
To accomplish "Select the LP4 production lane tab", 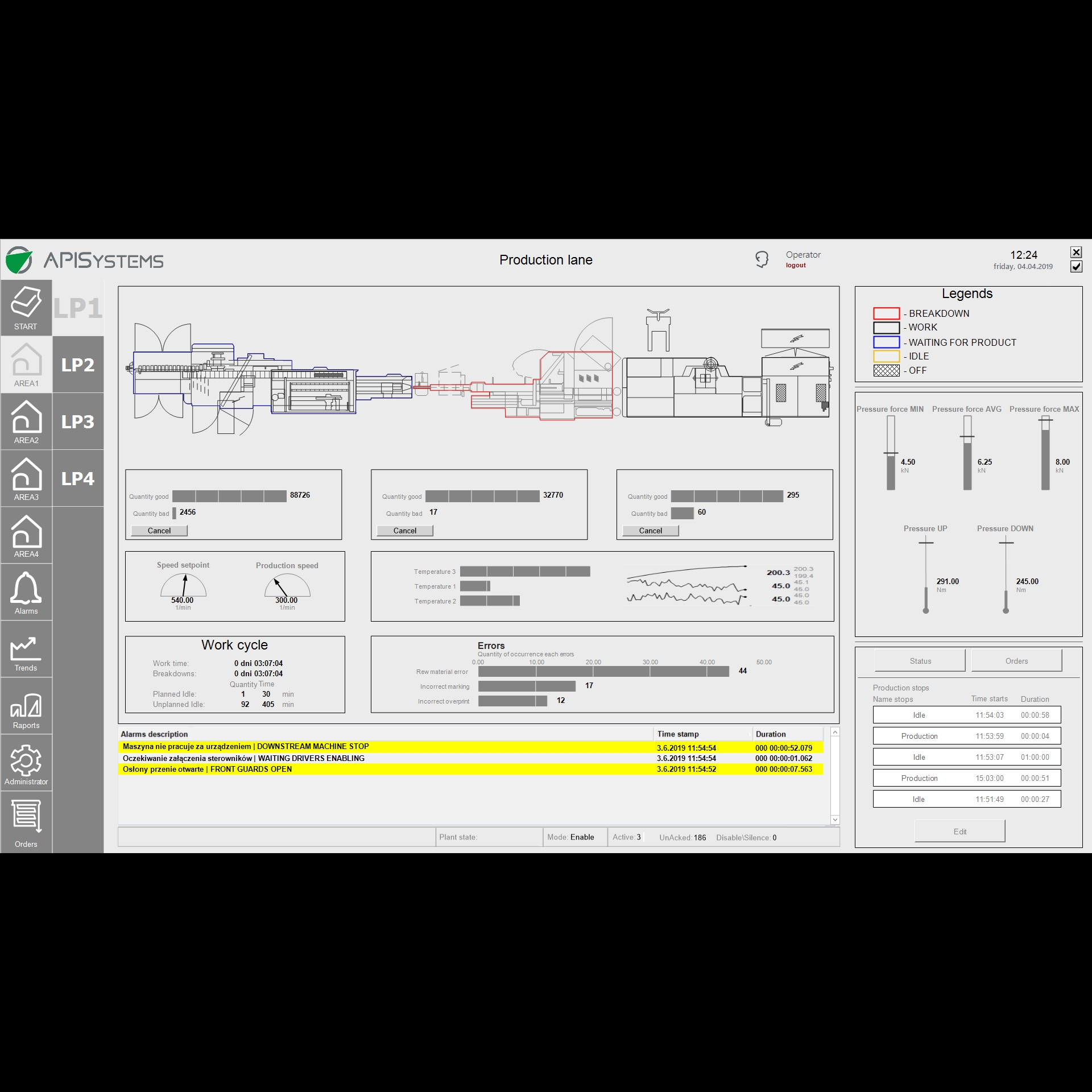I will tap(78, 478).
